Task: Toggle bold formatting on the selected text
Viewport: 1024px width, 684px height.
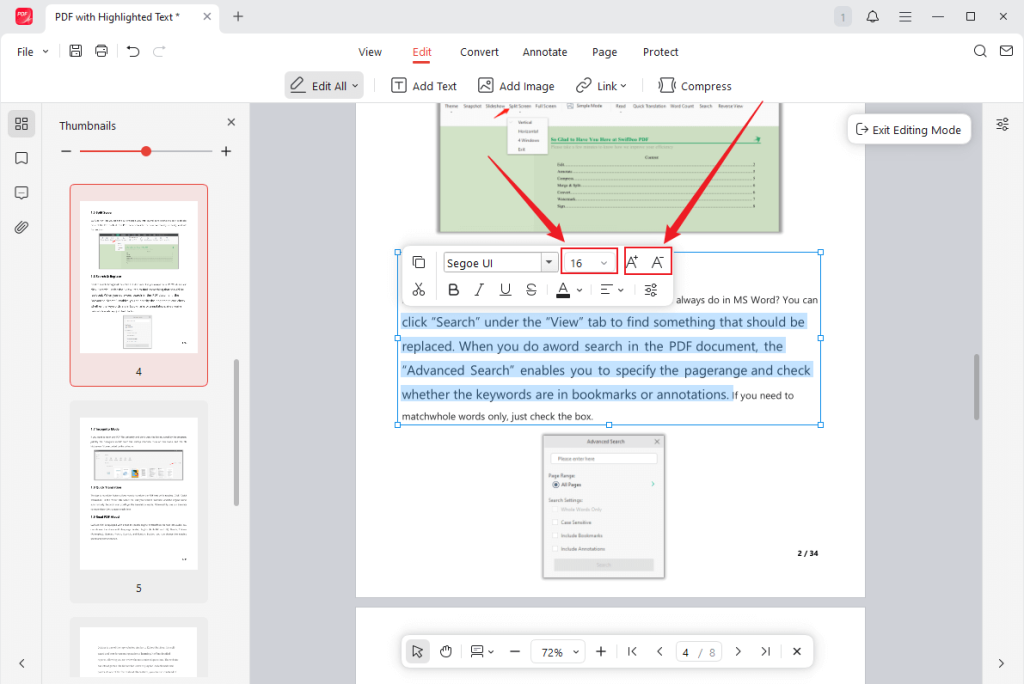Action: click(453, 290)
